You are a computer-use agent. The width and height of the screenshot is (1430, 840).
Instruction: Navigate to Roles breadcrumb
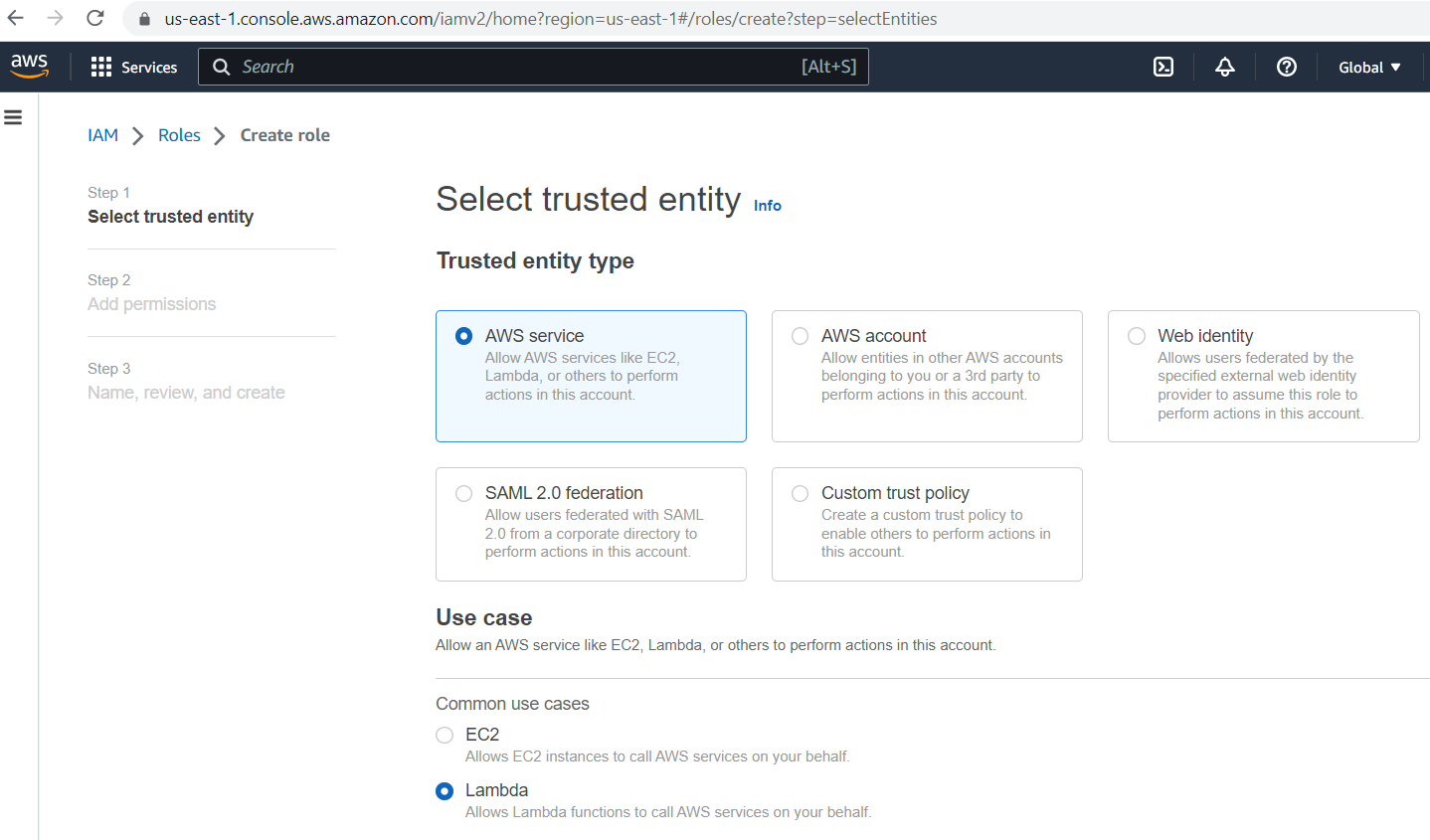pyautogui.click(x=179, y=135)
